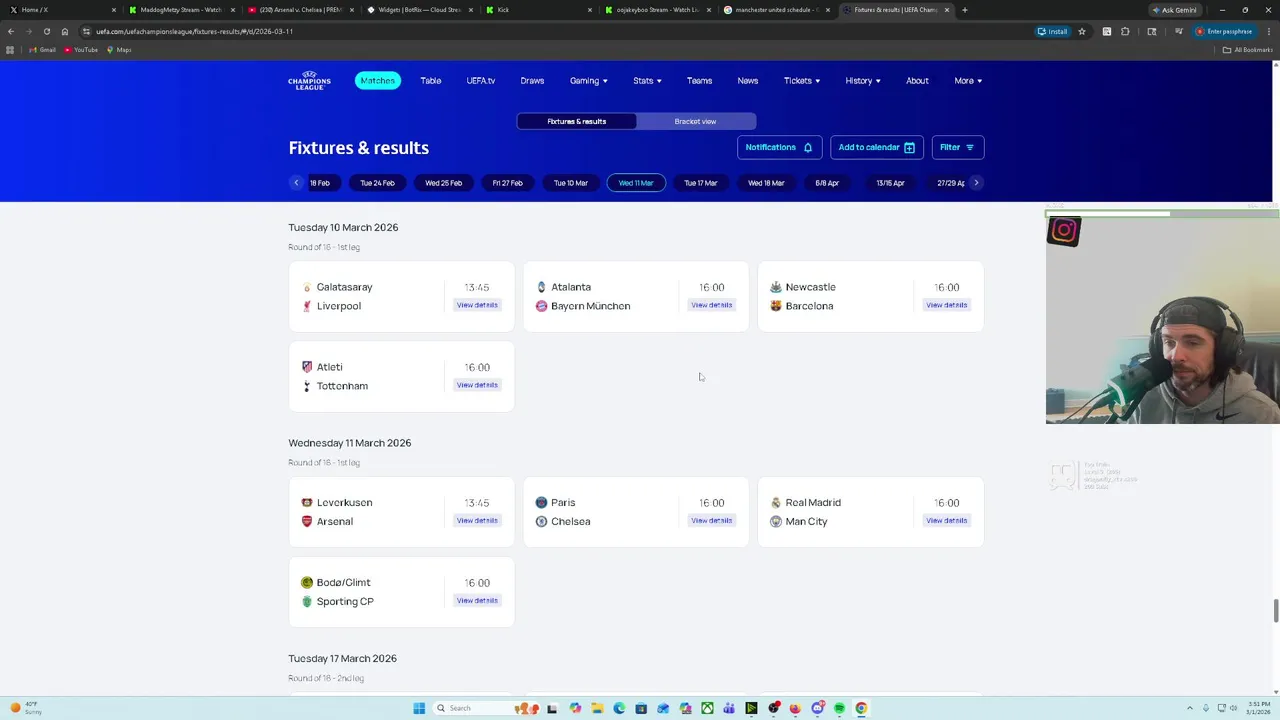The height and width of the screenshot is (720, 1280).
Task: Select the Tue 24 Feb date
Action: click(x=378, y=183)
